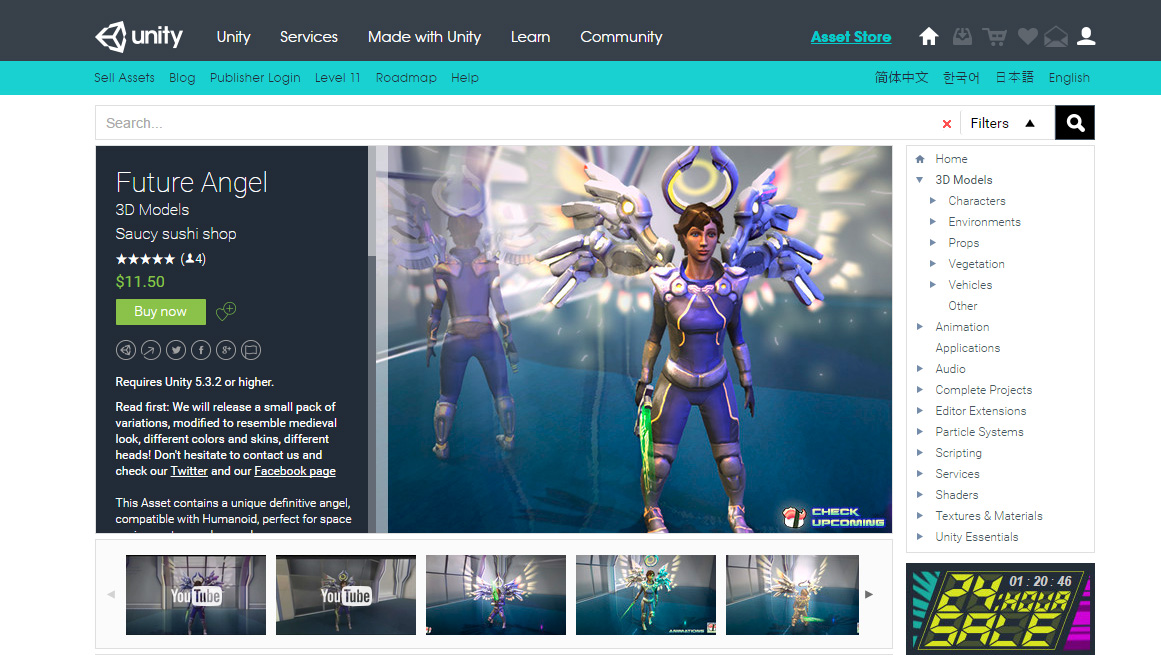The height and width of the screenshot is (655, 1161).
Task: Expand the Complete Projects category arrow
Action: [920, 389]
